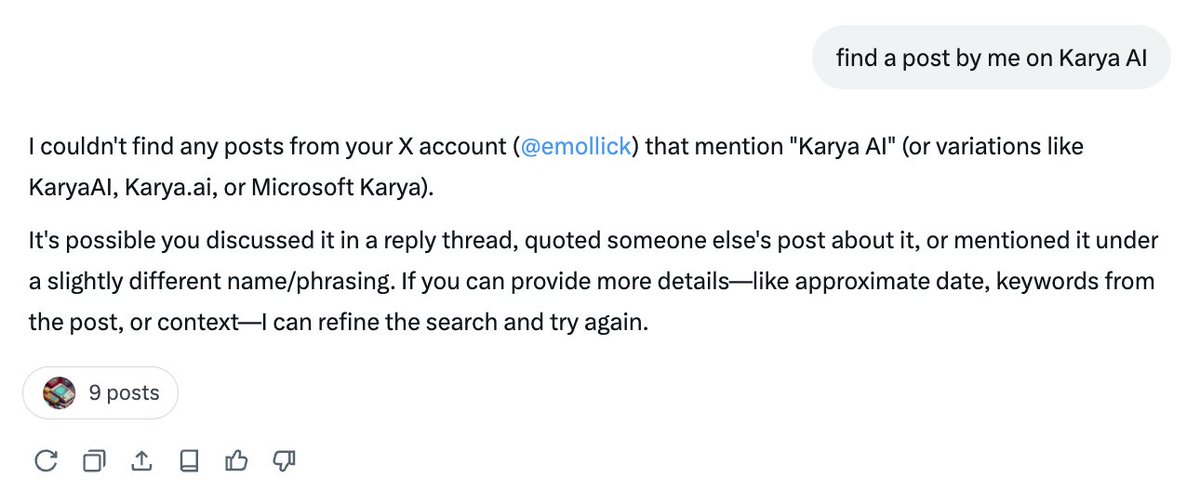
Task: Open the @emollick profile link
Action: click(575, 147)
